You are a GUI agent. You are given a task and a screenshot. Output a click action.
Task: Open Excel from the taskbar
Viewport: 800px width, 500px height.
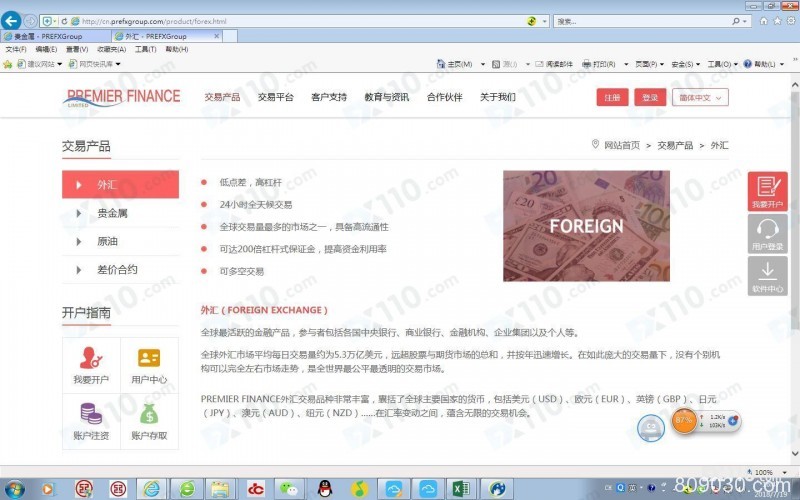pos(461,489)
